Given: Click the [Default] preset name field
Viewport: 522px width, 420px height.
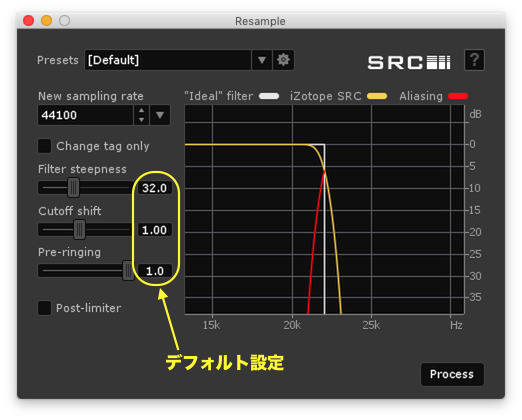Looking at the screenshot, I should [168, 60].
